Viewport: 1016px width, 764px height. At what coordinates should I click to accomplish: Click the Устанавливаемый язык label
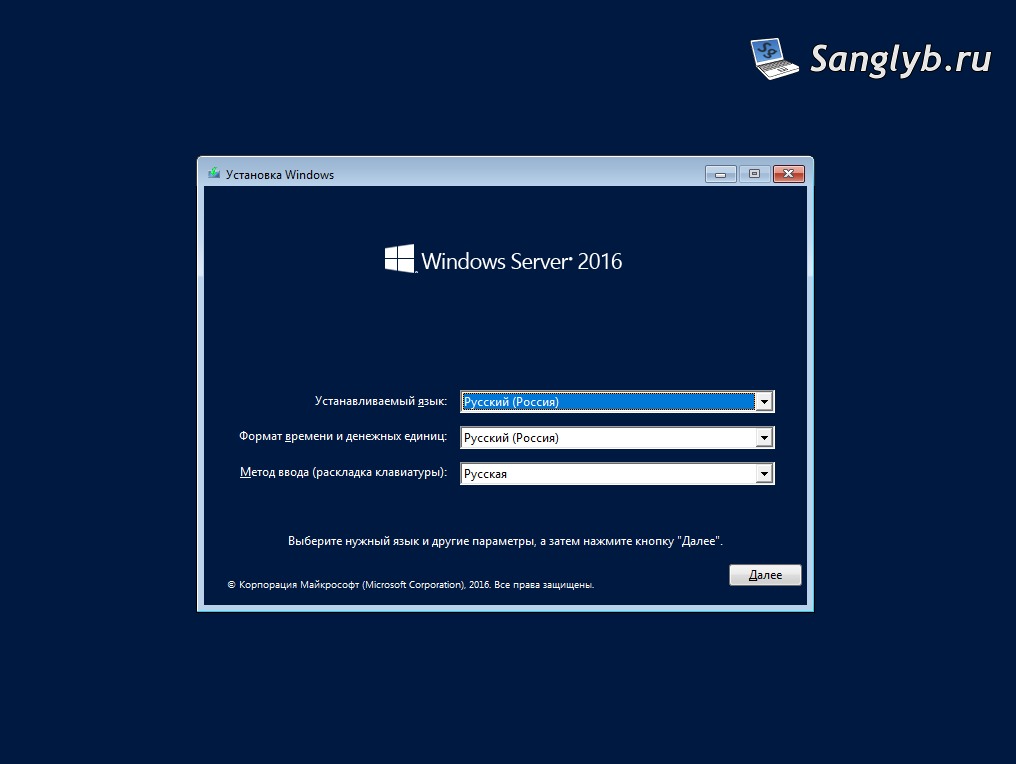pos(381,401)
